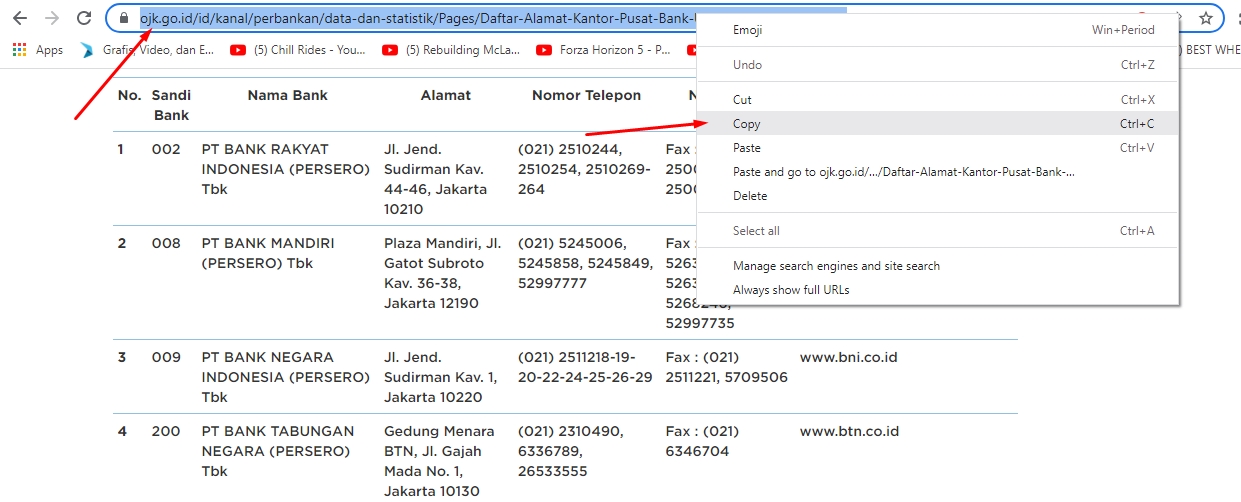Click 'Fax : (021) 6346704' cell
This screenshot has width=1241, height=502.
click(702, 441)
